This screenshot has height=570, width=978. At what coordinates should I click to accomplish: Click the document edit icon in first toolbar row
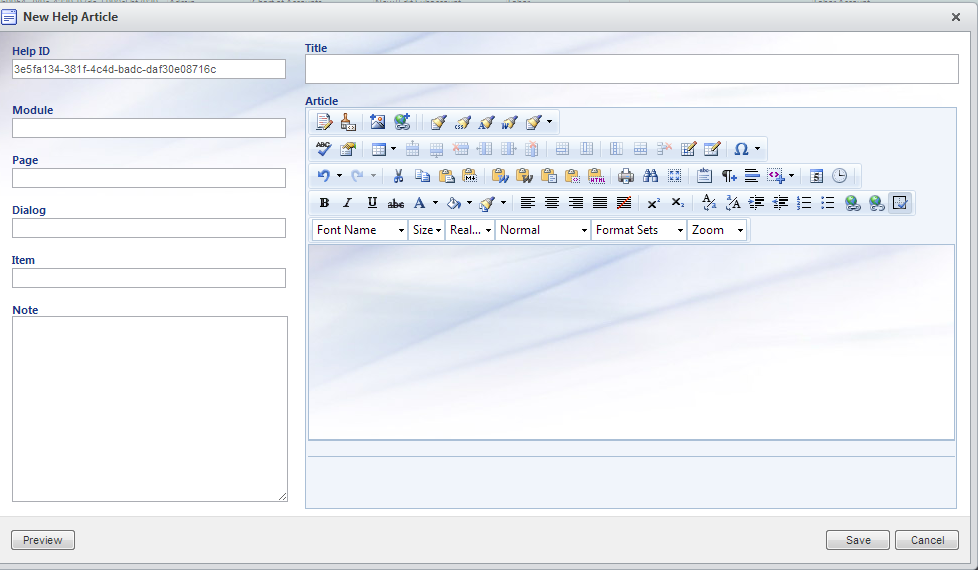(x=324, y=122)
